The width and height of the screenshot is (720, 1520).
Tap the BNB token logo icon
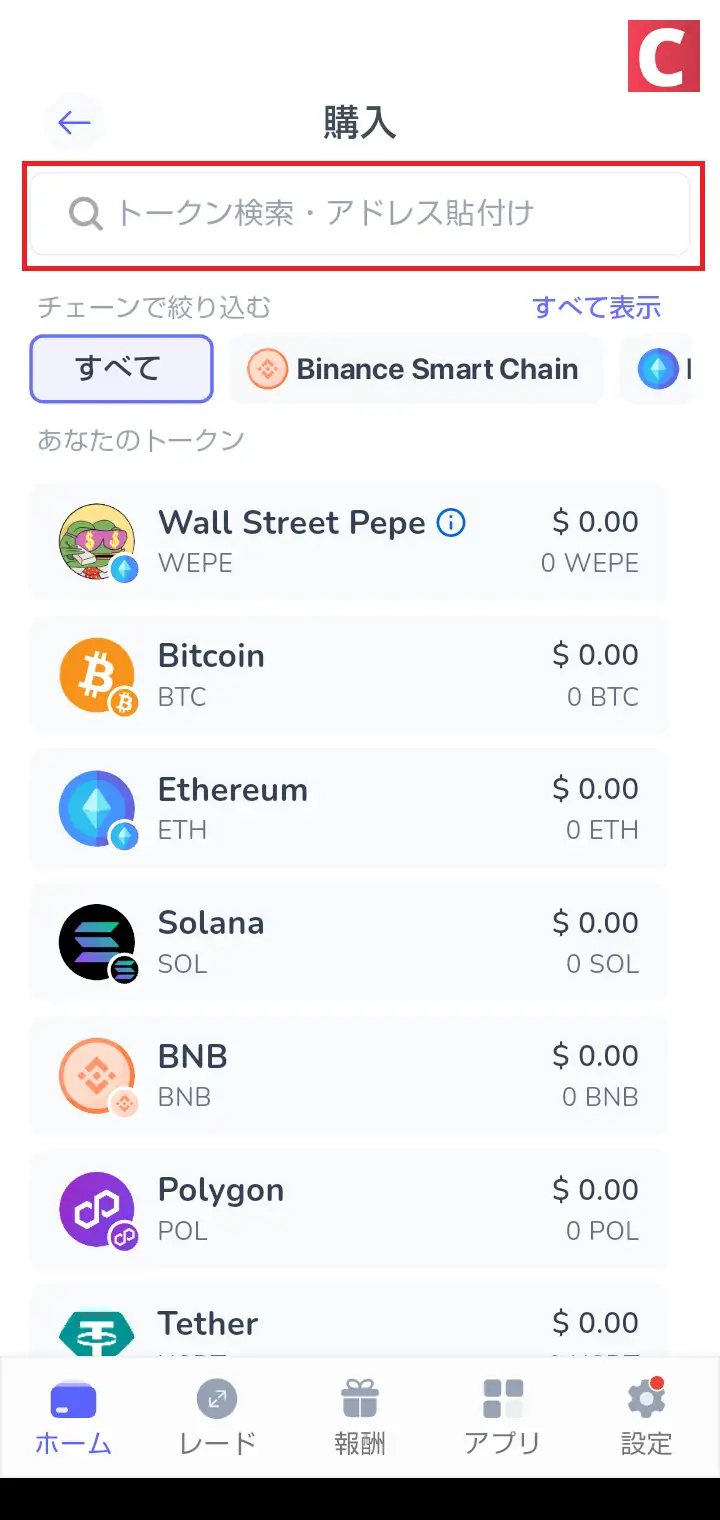tap(96, 1076)
